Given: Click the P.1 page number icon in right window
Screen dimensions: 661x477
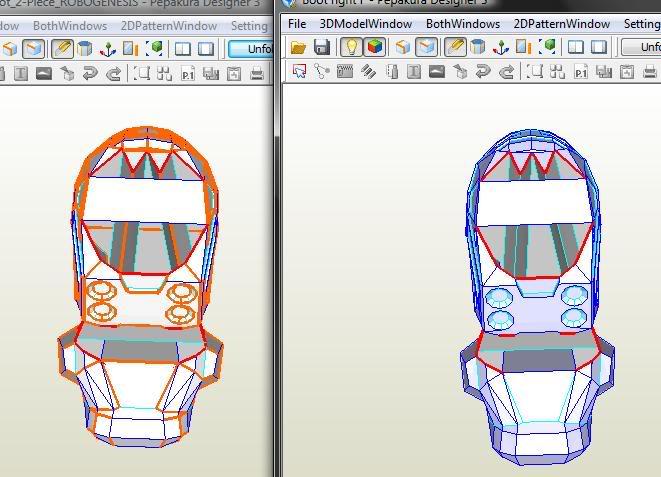Looking at the screenshot, I should click(x=581, y=72).
